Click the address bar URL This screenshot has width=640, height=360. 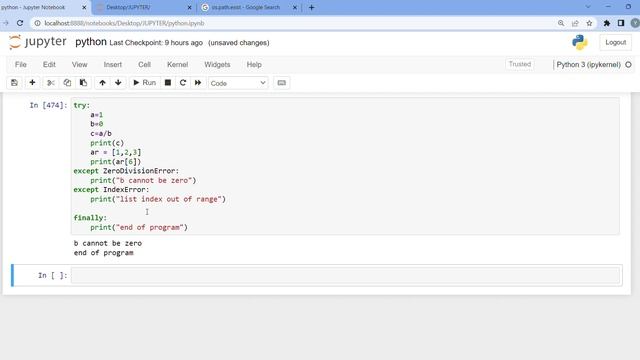tap(124, 23)
